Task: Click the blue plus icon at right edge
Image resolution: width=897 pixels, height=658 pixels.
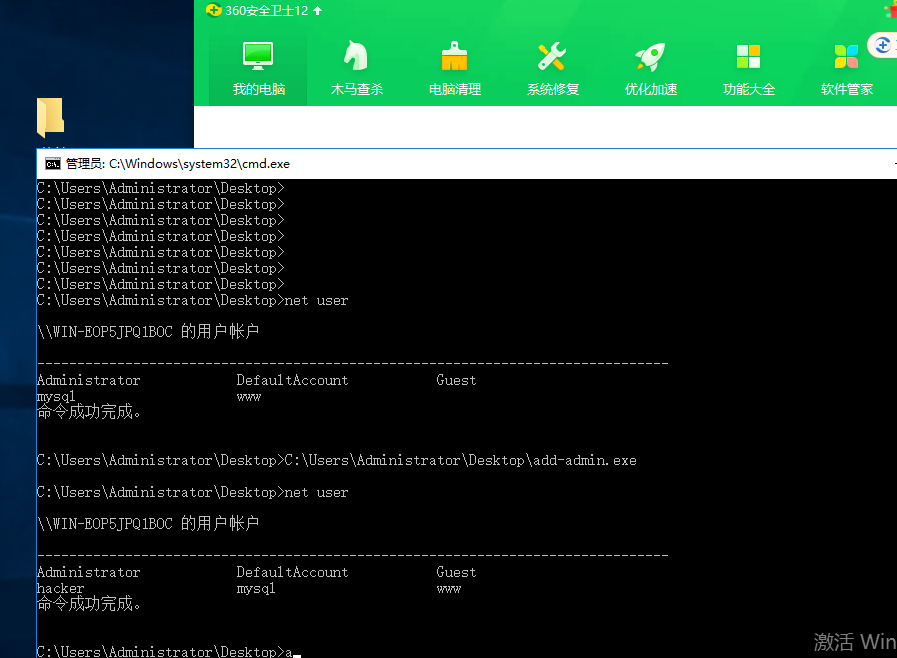Action: tap(883, 45)
